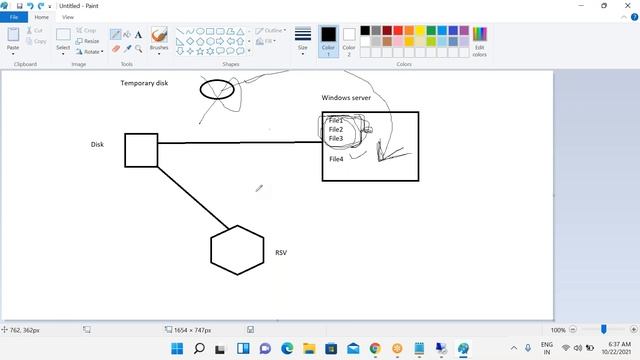Click the Undo arrow in title bar
This screenshot has width=640, height=360.
click(30, 6)
